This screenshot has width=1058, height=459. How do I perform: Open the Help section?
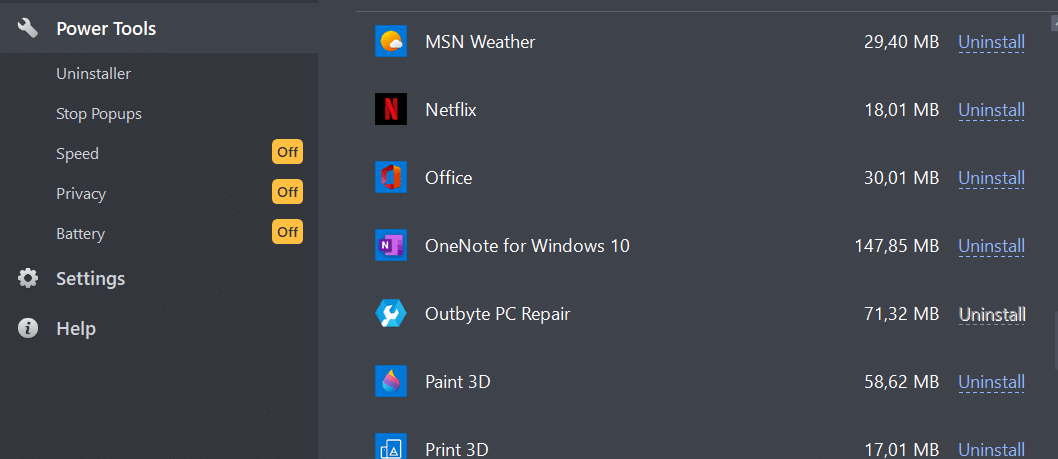tap(76, 329)
